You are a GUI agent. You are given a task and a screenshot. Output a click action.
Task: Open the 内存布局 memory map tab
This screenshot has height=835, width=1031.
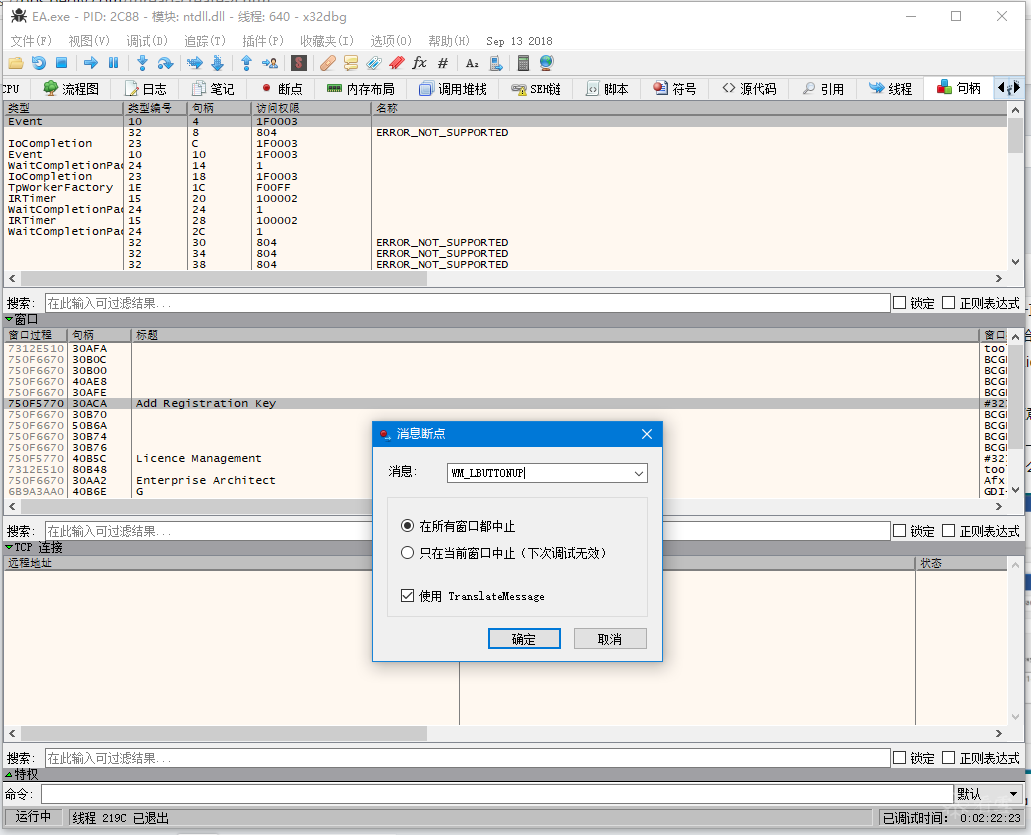[361, 89]
